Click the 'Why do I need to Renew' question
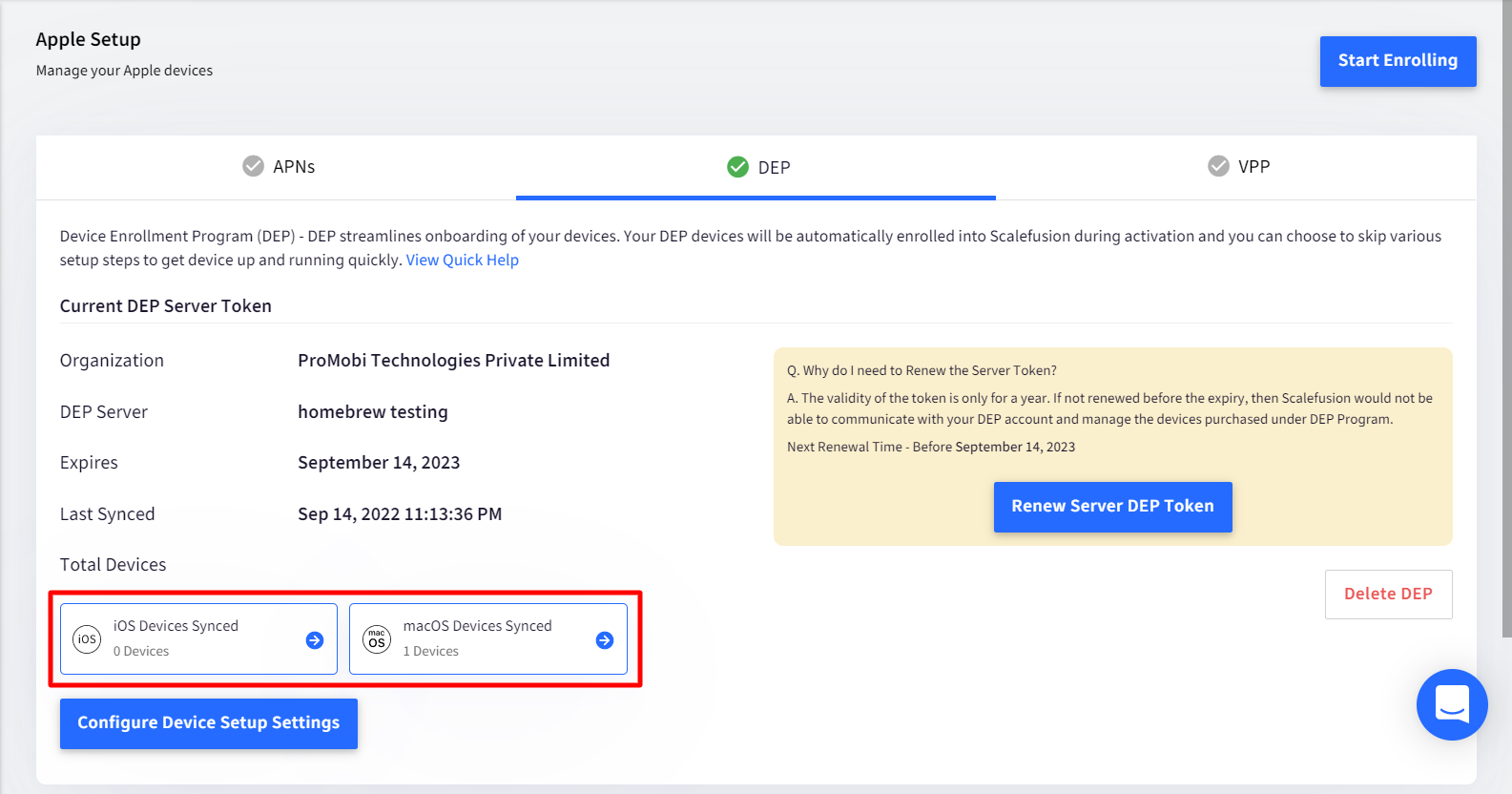Viewport: 1512px width, 794px height. pyautogui.click(x=922, y=370)
